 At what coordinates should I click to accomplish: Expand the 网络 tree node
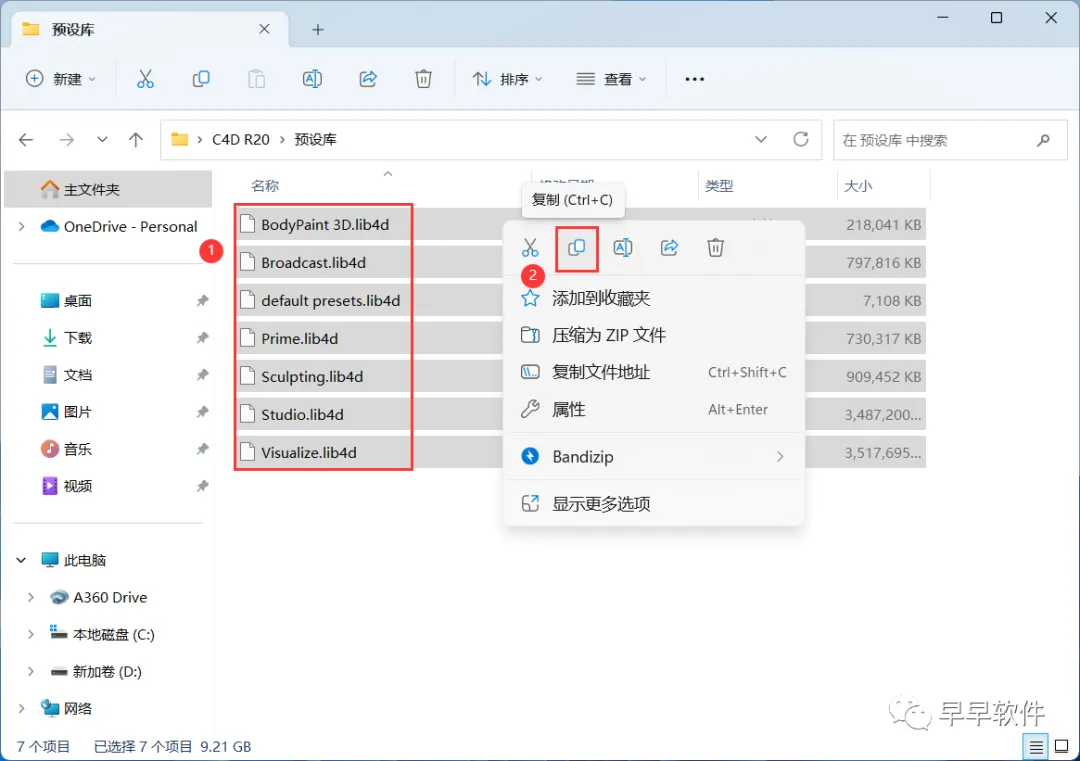(x=21, y=708)
